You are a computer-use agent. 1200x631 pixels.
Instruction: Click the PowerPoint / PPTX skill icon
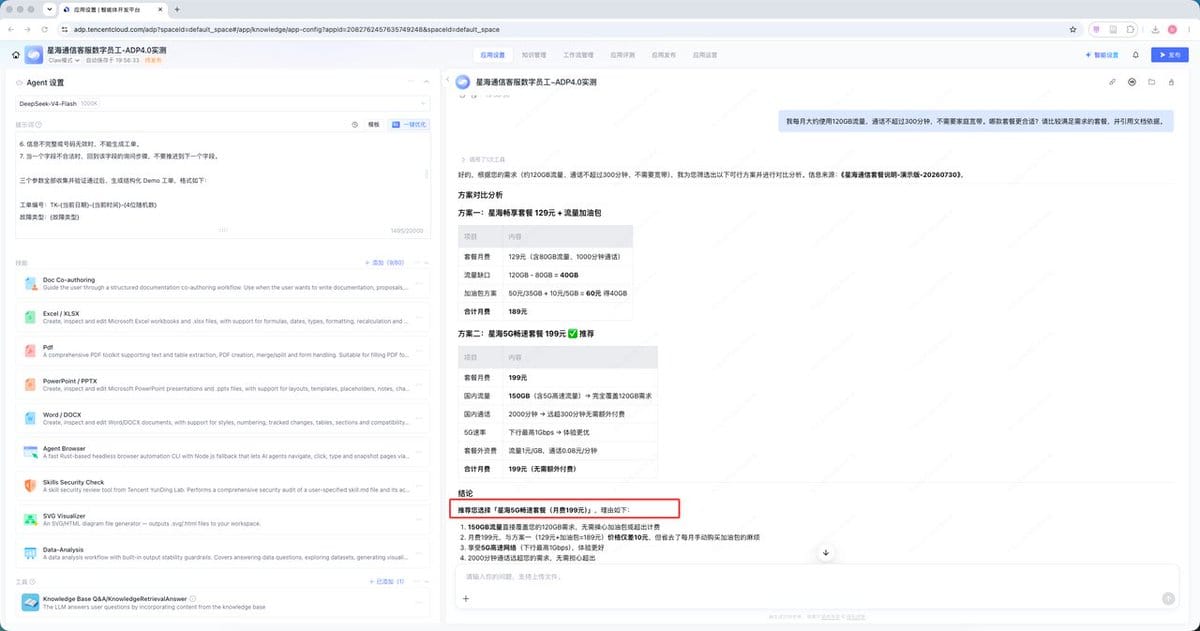(x=28, y=385)
